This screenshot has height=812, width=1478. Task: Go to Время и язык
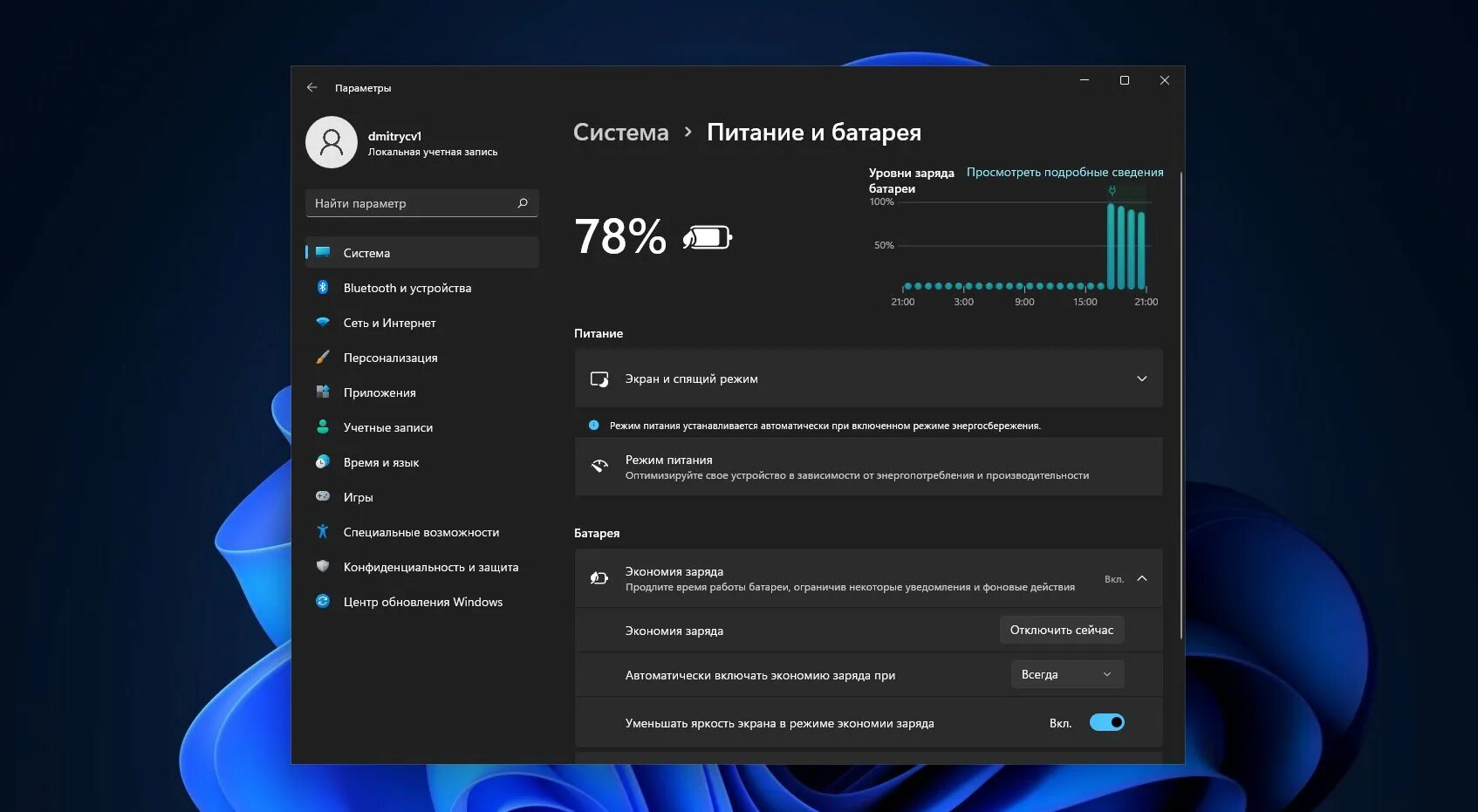pyautogui.click(x=422, y=461)
